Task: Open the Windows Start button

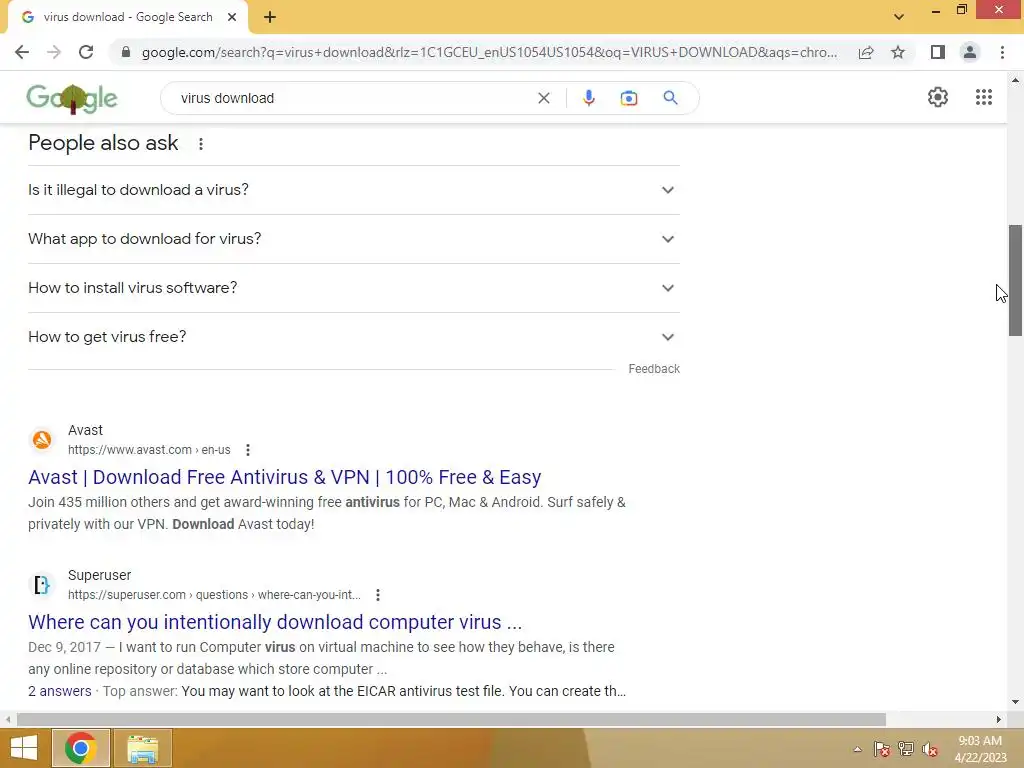Action: (x=24, y=748)
